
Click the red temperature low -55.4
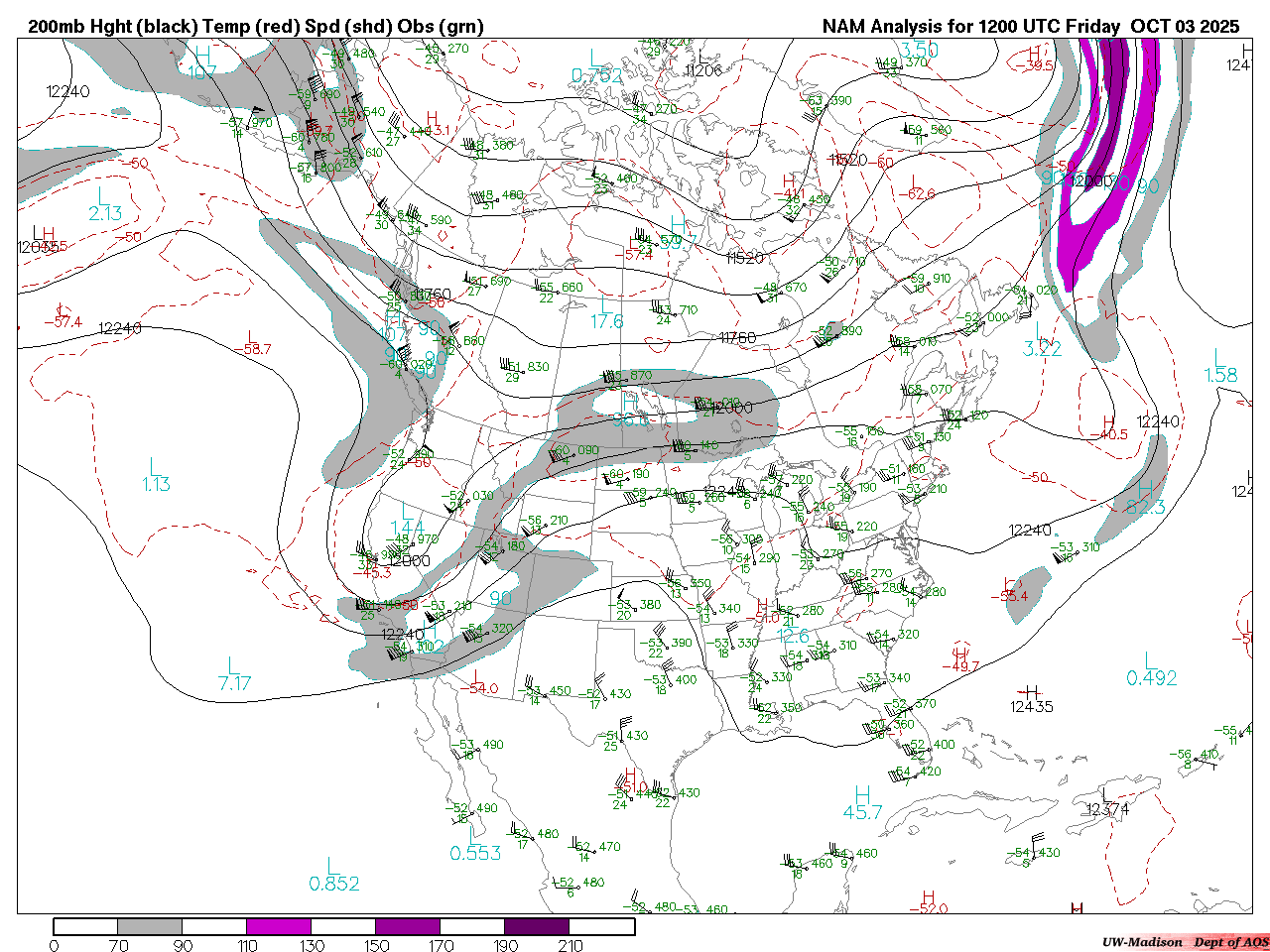click(x=1009, y=596)
